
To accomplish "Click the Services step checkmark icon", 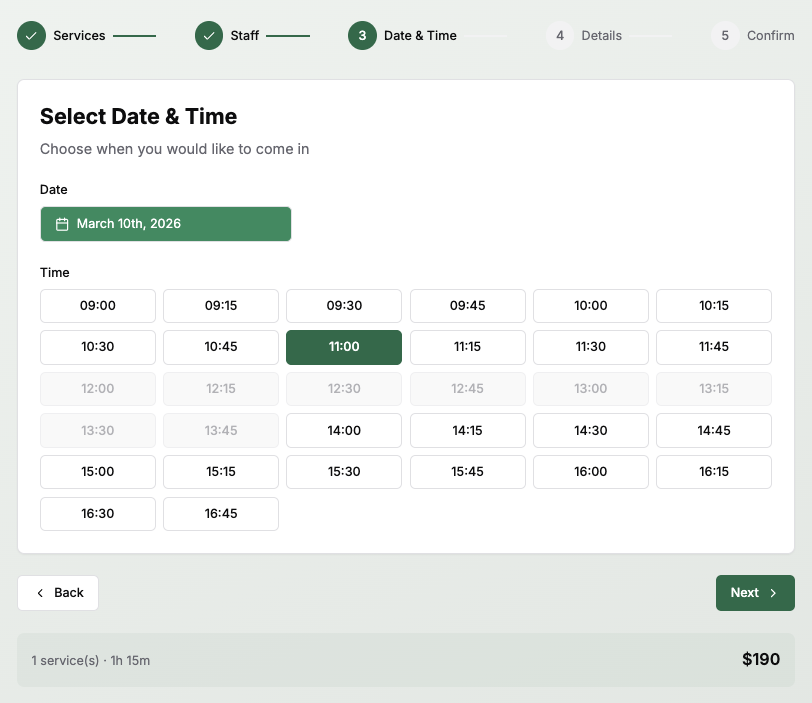I will click(31, 35).
